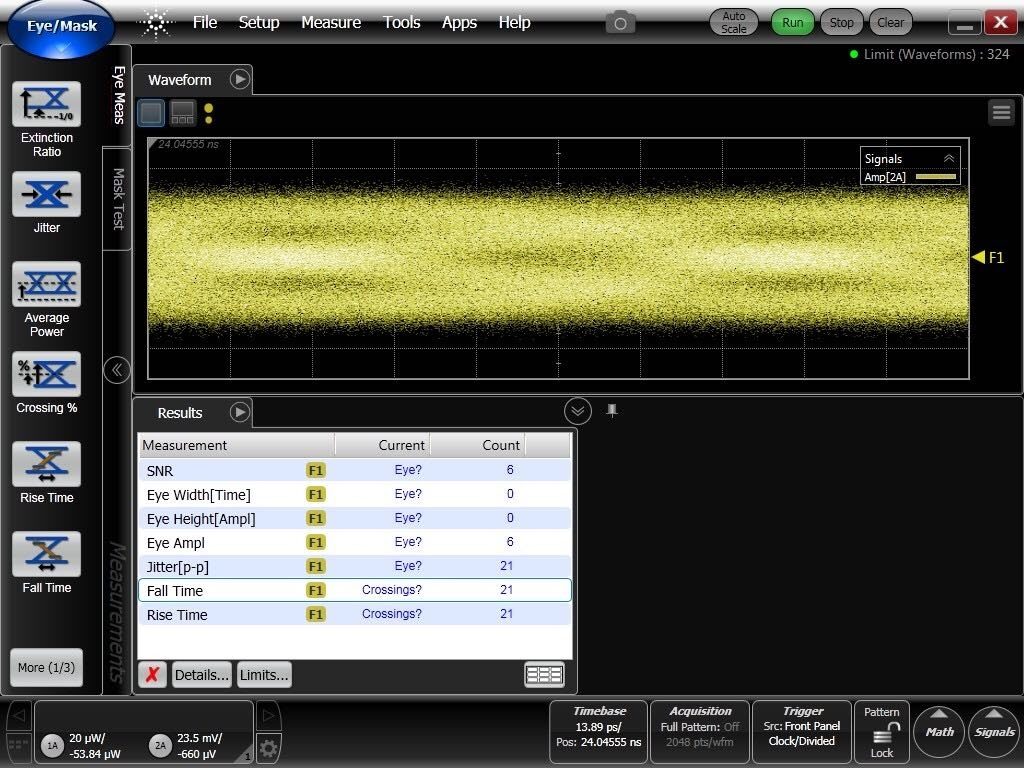Screen dimensions: 1024x768
Task: Collapse the Results panel with chevron
Action: [577, 411]
